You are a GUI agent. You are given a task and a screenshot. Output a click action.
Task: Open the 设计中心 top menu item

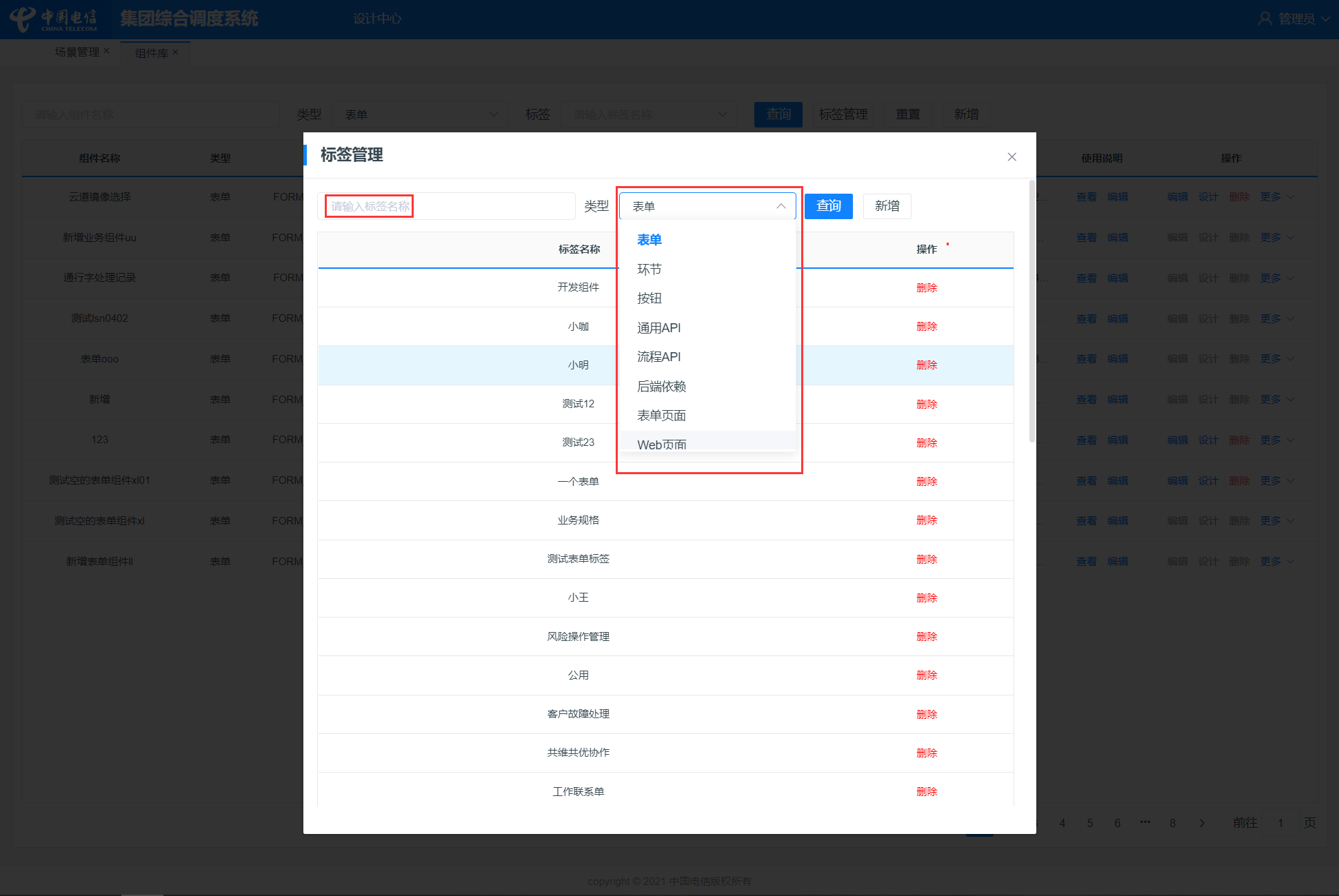coord(376,19)
